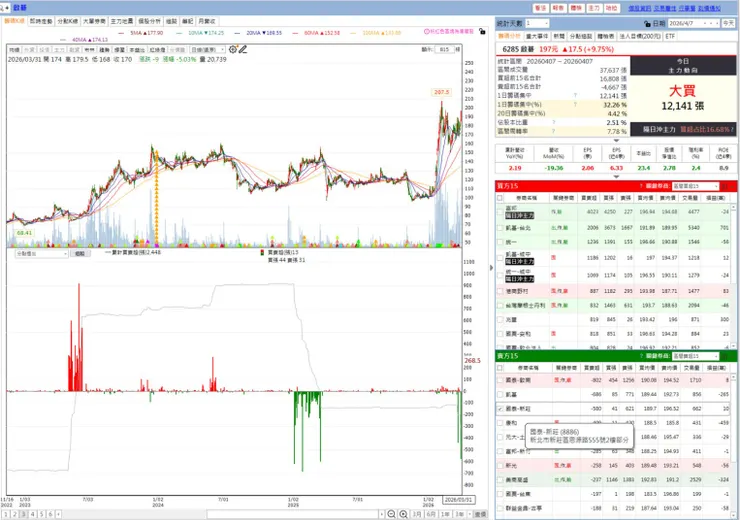
Task: Open the 交易屬性 link
Action: tap(664, 8)
